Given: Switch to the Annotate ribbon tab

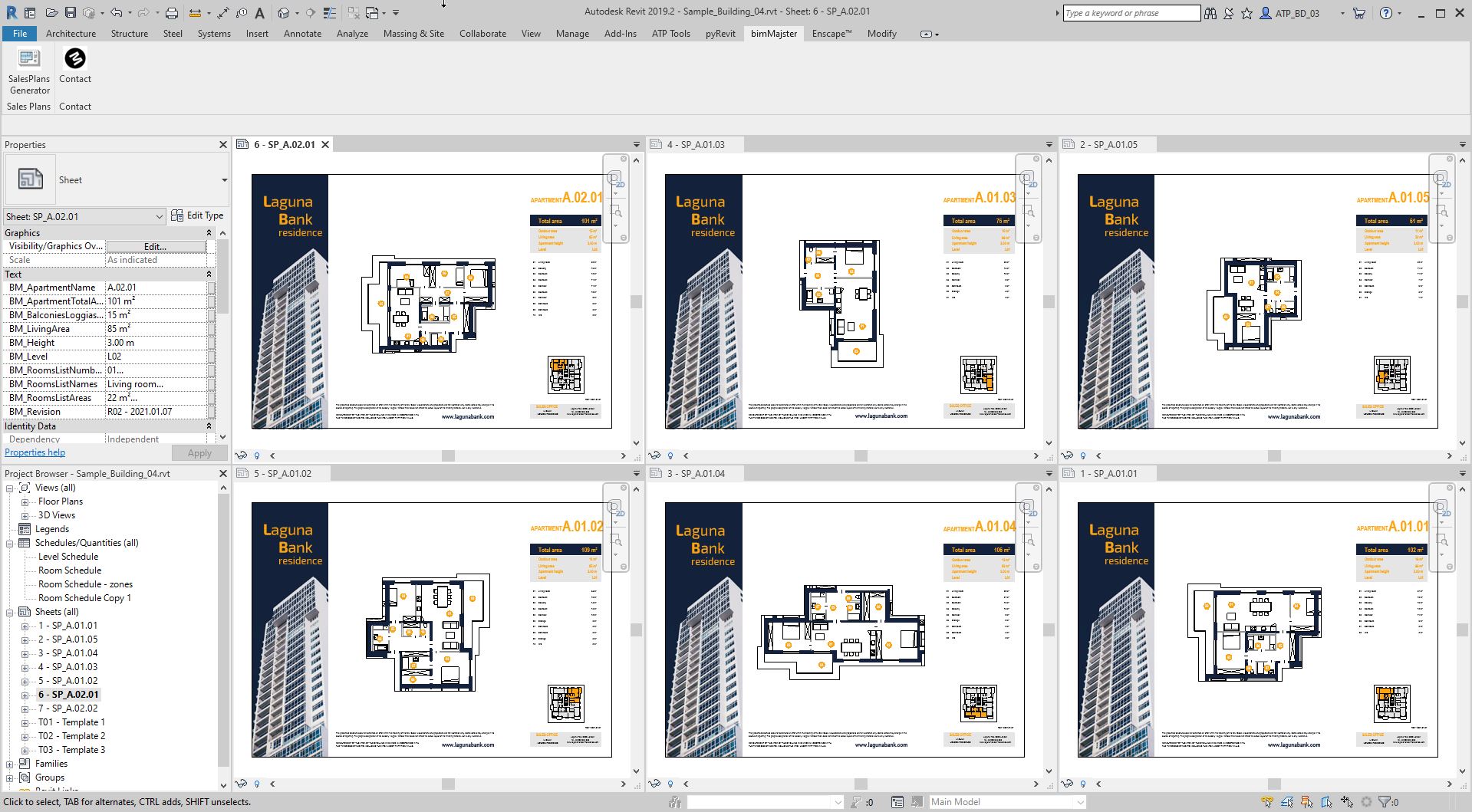Looking at the screenshot, I should pos(302,34).
